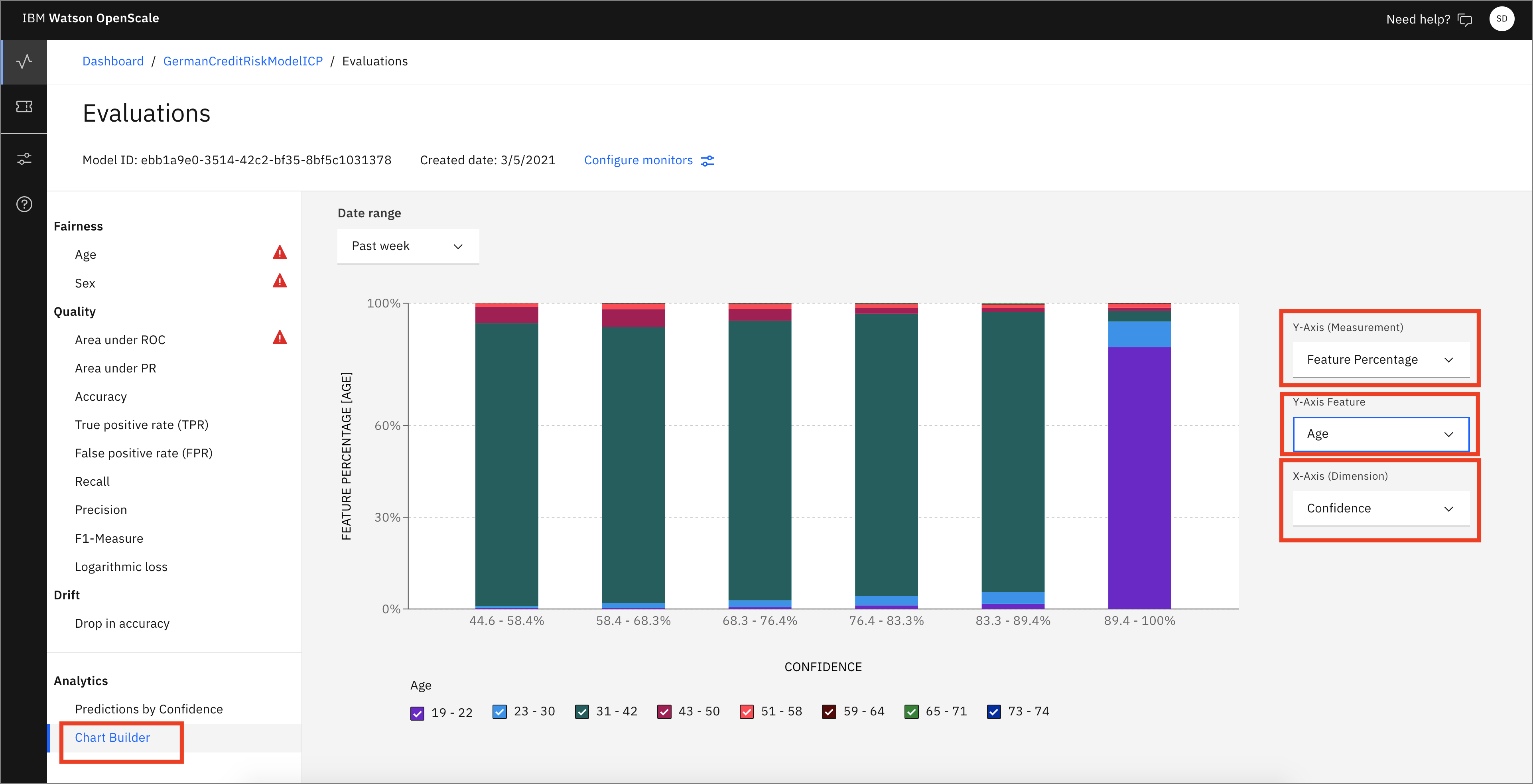Select Sex under Fairness
This screenshot has height=784, width=1533.
(85, 284)
